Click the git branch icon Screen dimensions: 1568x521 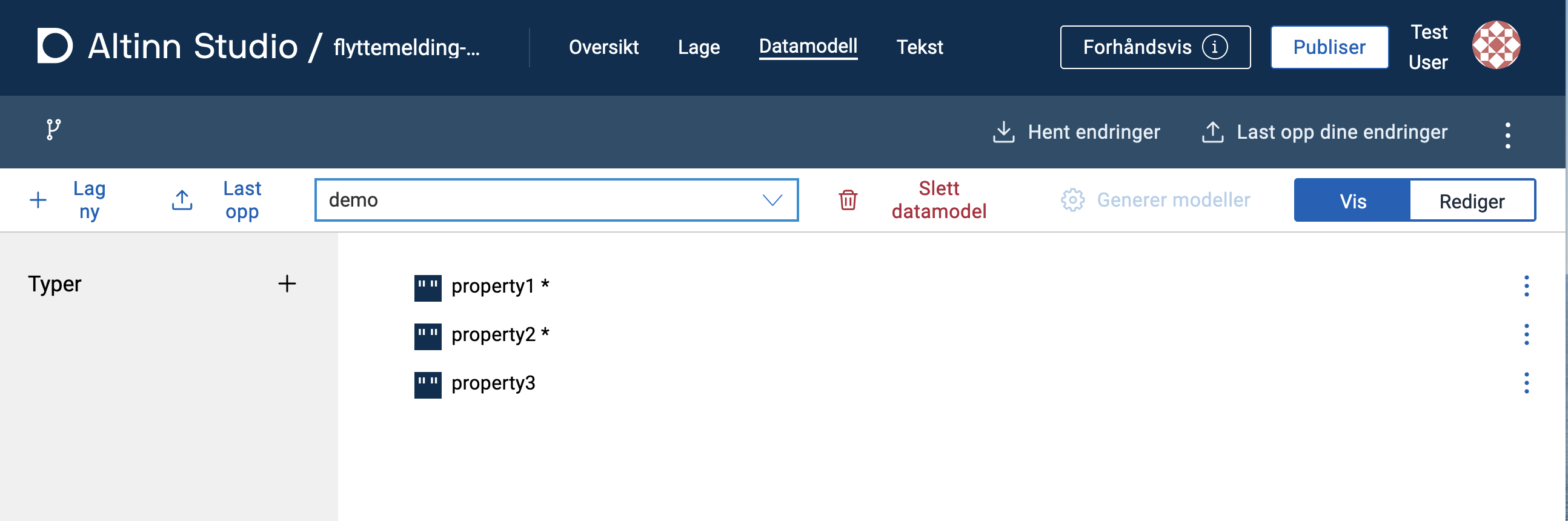[x=53, y=130]
